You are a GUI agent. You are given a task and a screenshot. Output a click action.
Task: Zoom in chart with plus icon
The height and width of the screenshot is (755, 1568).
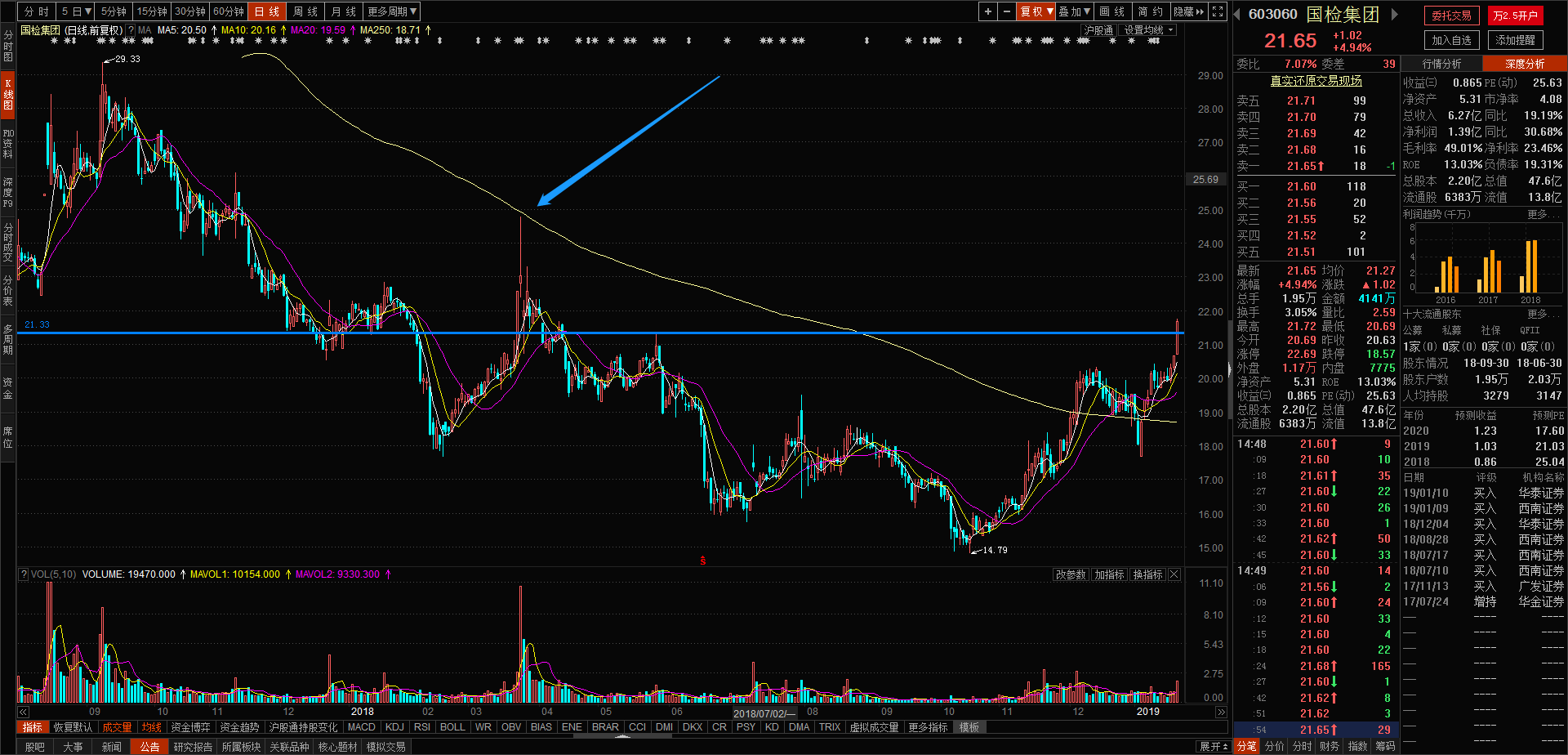point(988,11)
